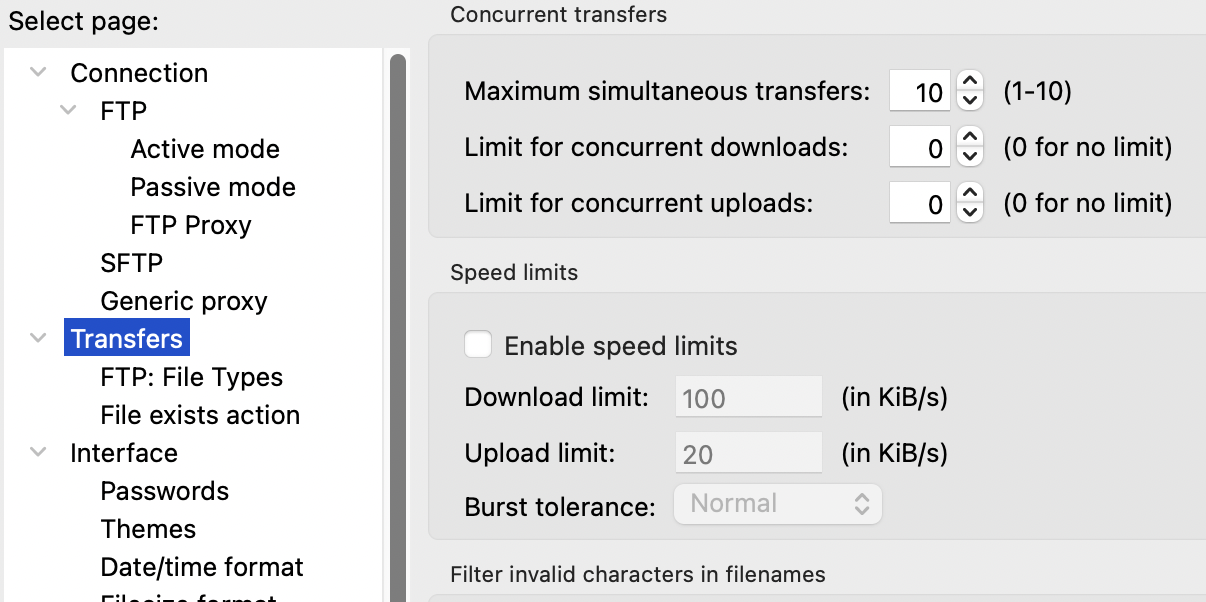
Task: Collapse the FTP subtree
Action: pyautogui.click(x=67, y=110)
